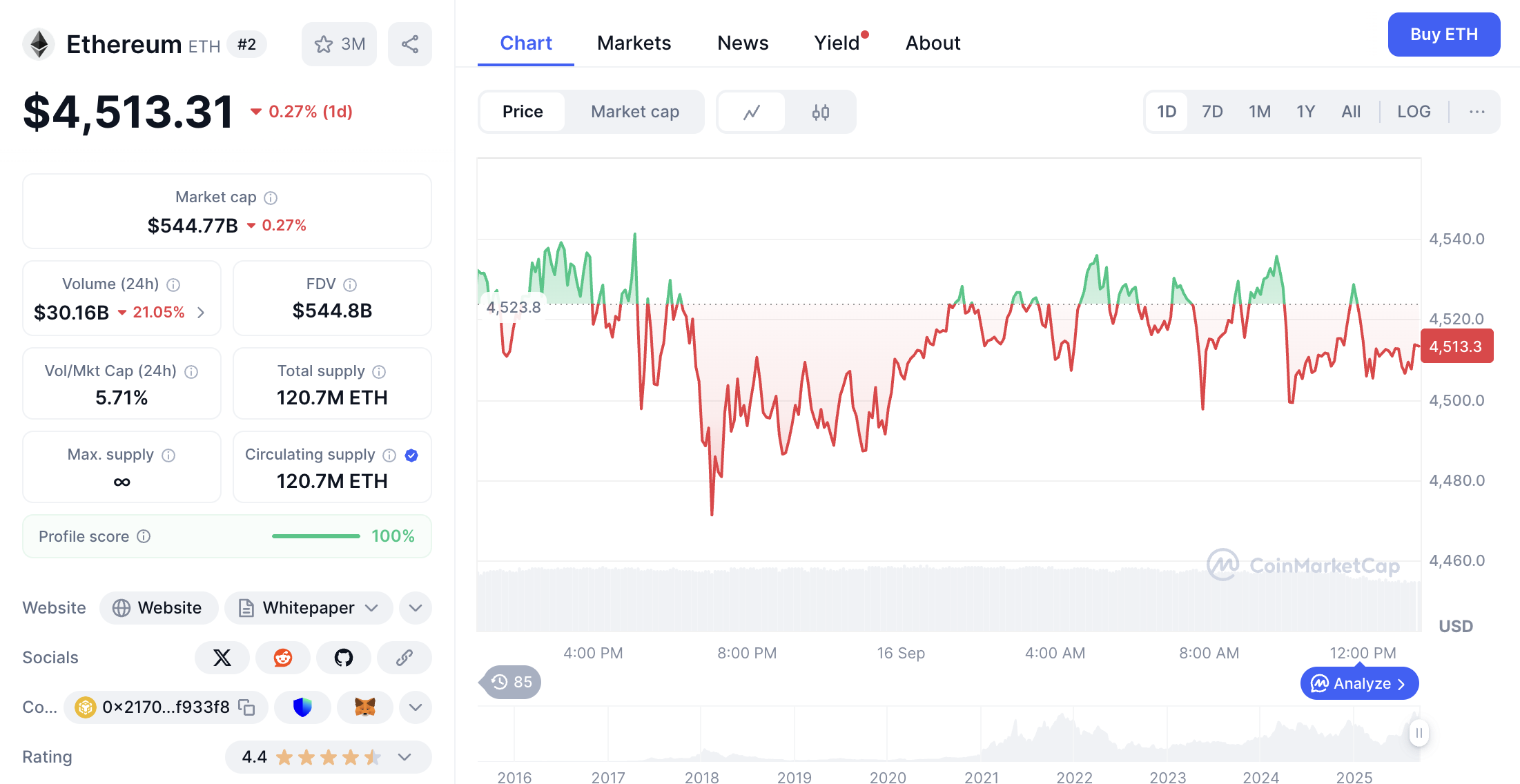Image resolution: width=1520 pixels, height=784 pixels.
Task: Open Volume (24h) info icon
Action: pos(174,285)
